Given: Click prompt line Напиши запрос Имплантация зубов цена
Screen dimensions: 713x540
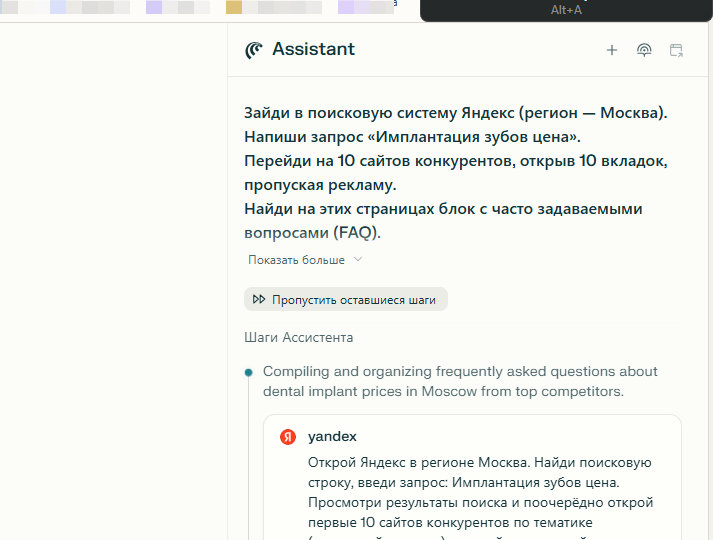Looking at the screenshot, I should (412, 137).
